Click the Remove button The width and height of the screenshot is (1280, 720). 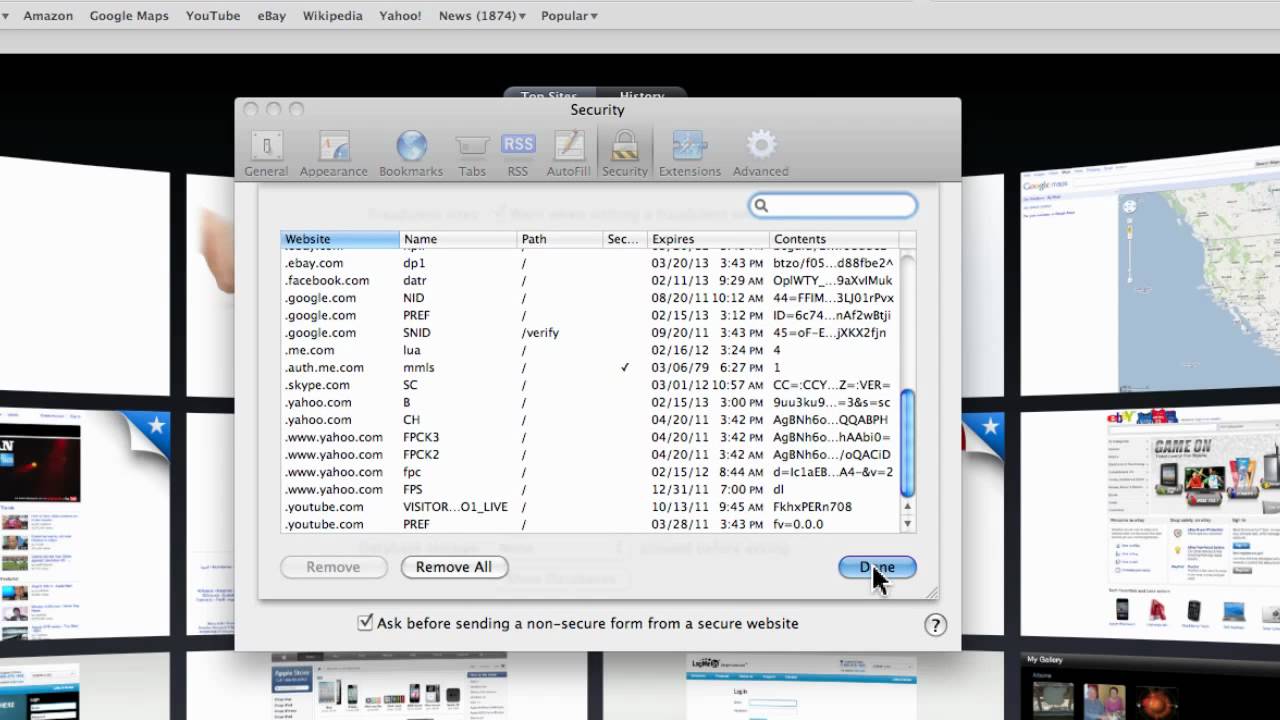click(333, 567)
